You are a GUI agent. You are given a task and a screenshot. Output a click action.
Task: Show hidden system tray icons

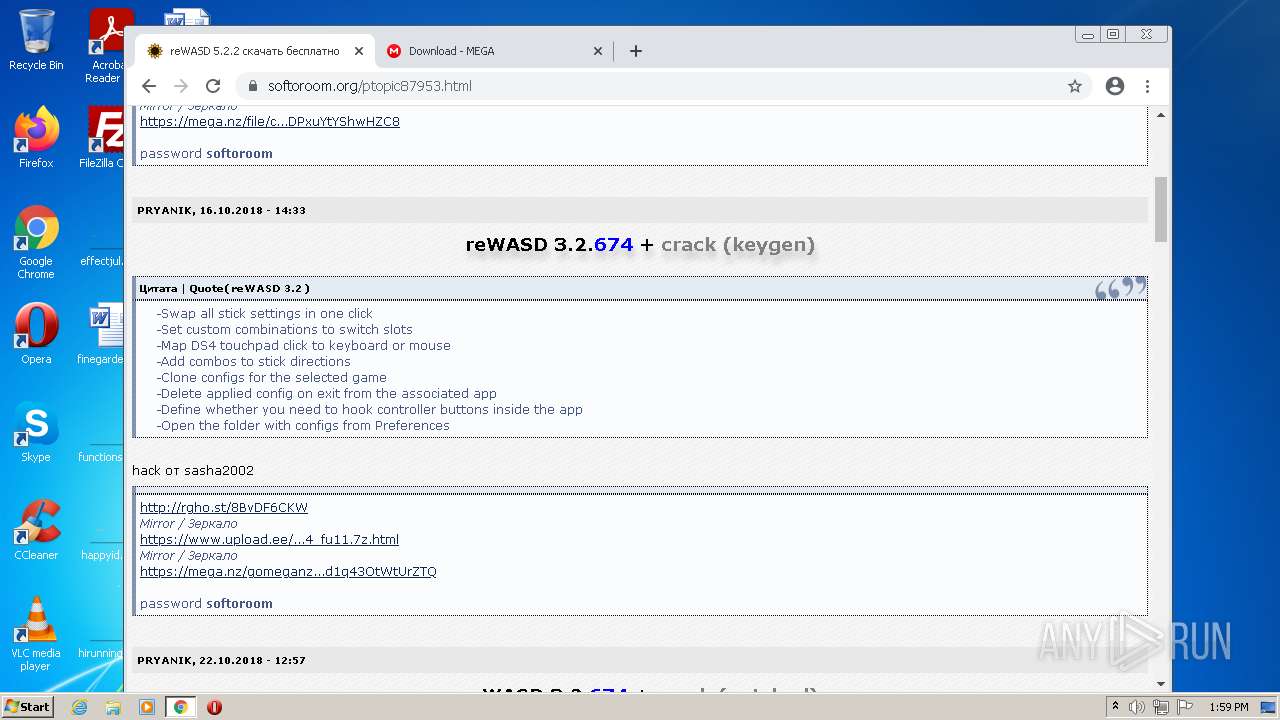[1115, 707]
